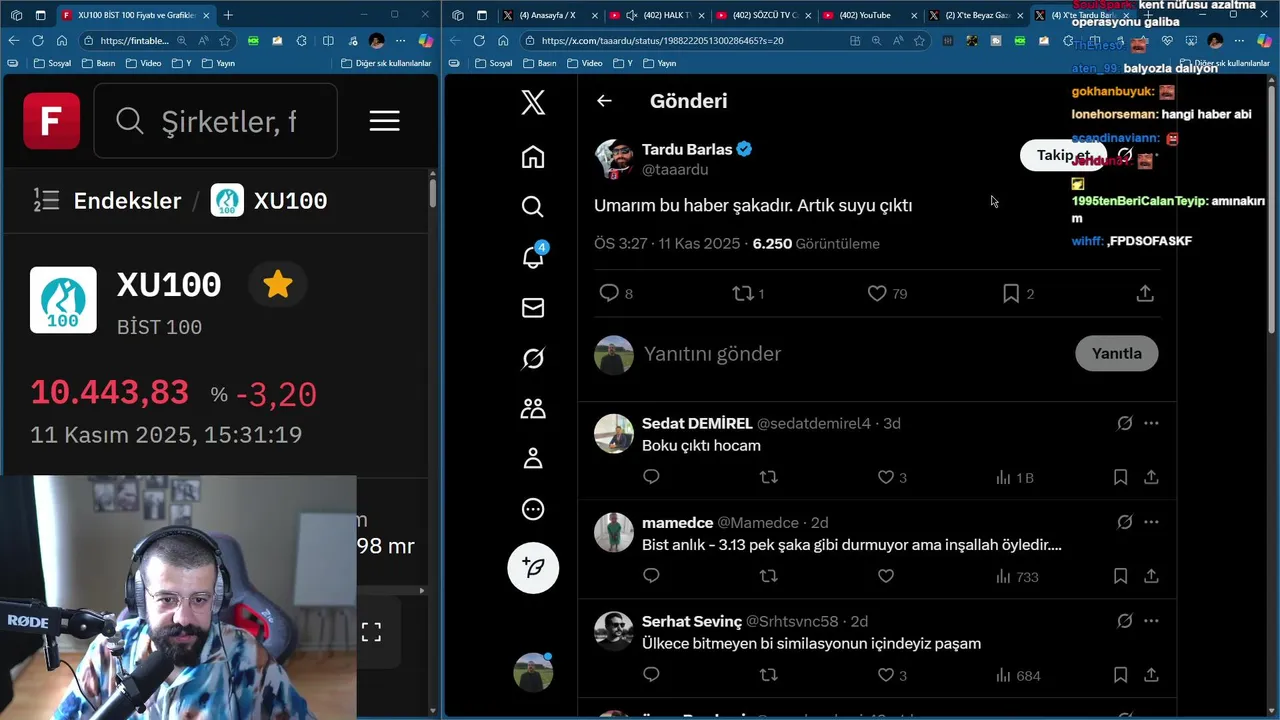The image size is (1280, 720).
Task: Click the Yanıtla reply button
Action: coord(1117,353)
